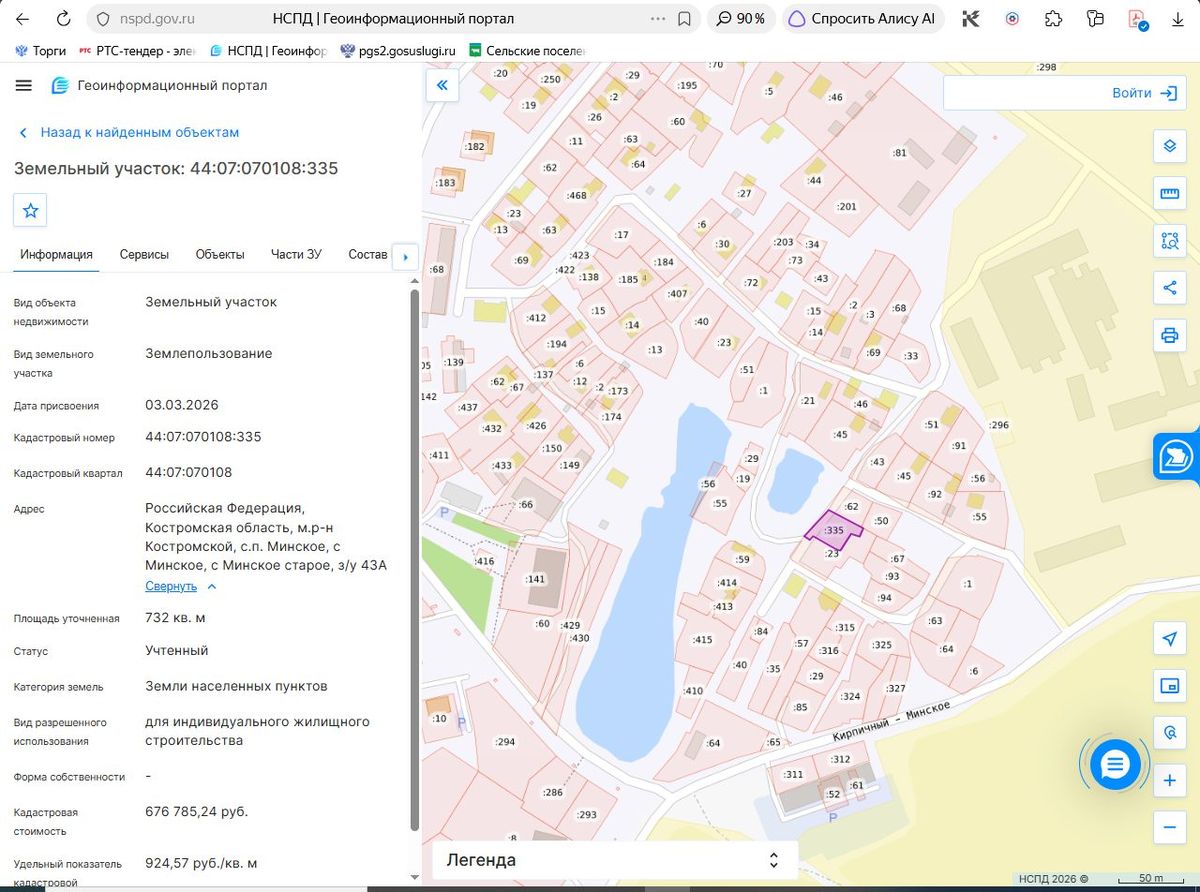Click the shield site-security icon
The height and width of the screenshot is (892, 1200).
pos(103,19)
